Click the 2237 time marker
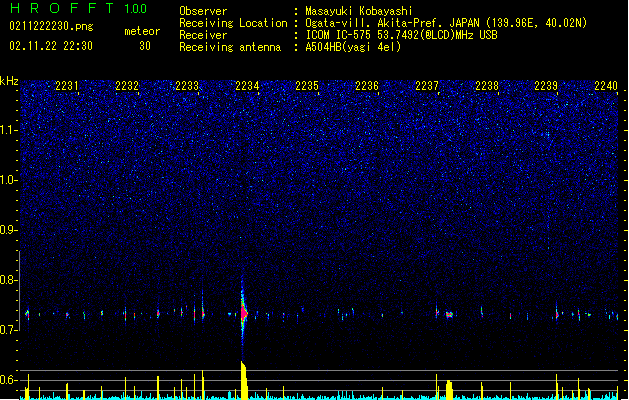This screenshot has width=629, height=400. pyautogui.click(x=427, y=86)
